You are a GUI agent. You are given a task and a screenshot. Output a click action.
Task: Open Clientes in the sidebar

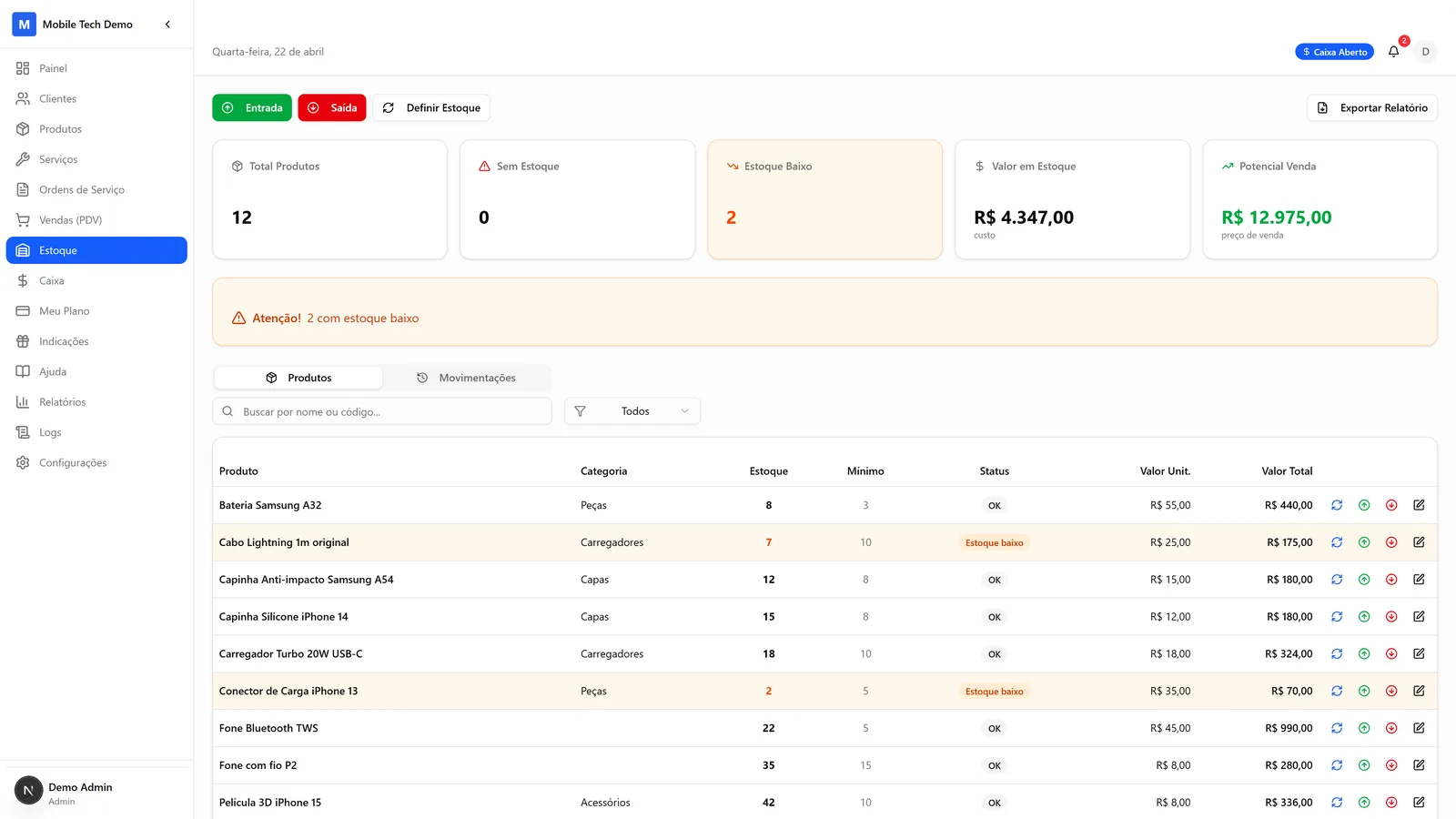(x=96, y=98)
